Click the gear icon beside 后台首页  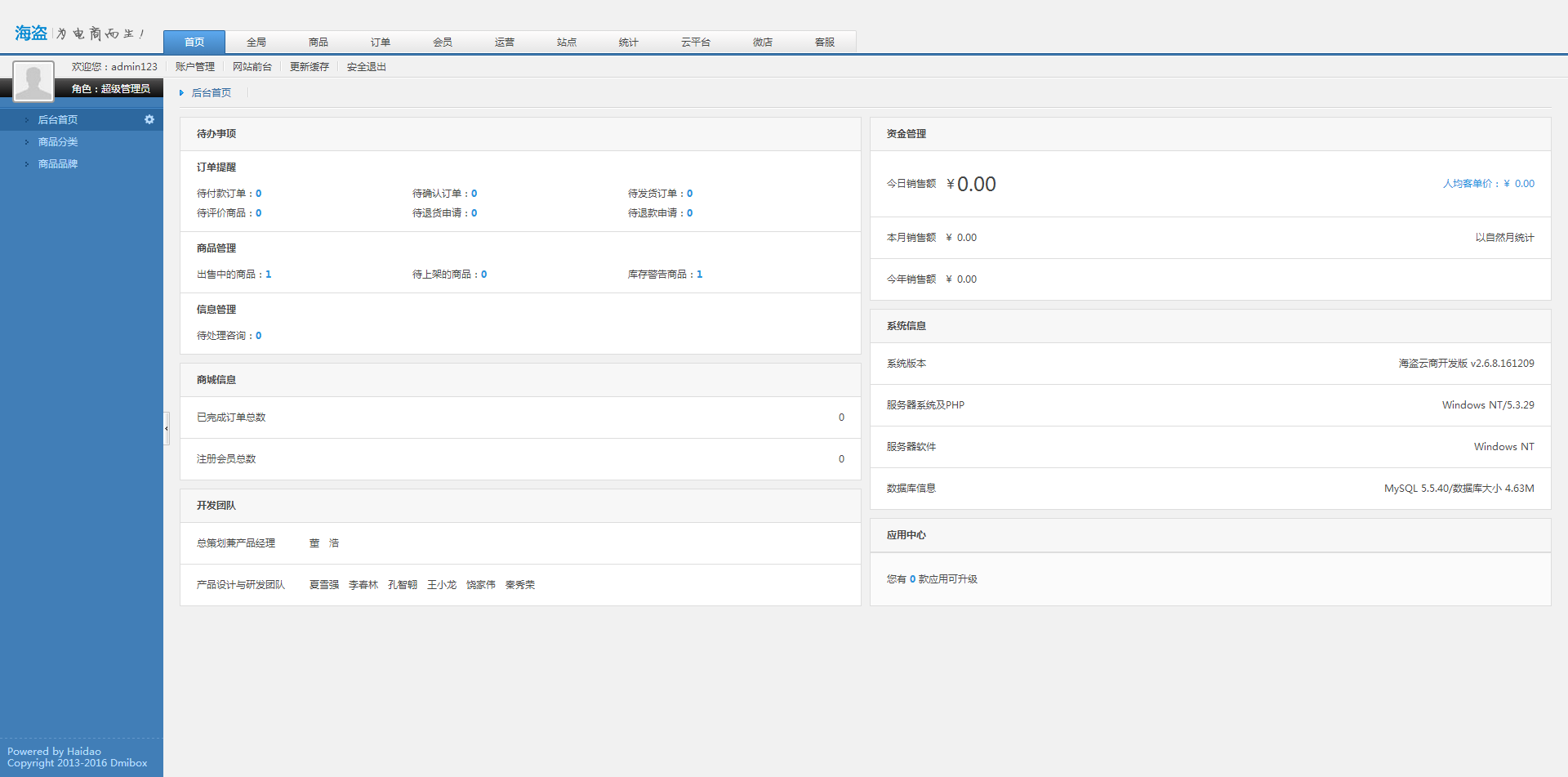click(x=149, y=119)
